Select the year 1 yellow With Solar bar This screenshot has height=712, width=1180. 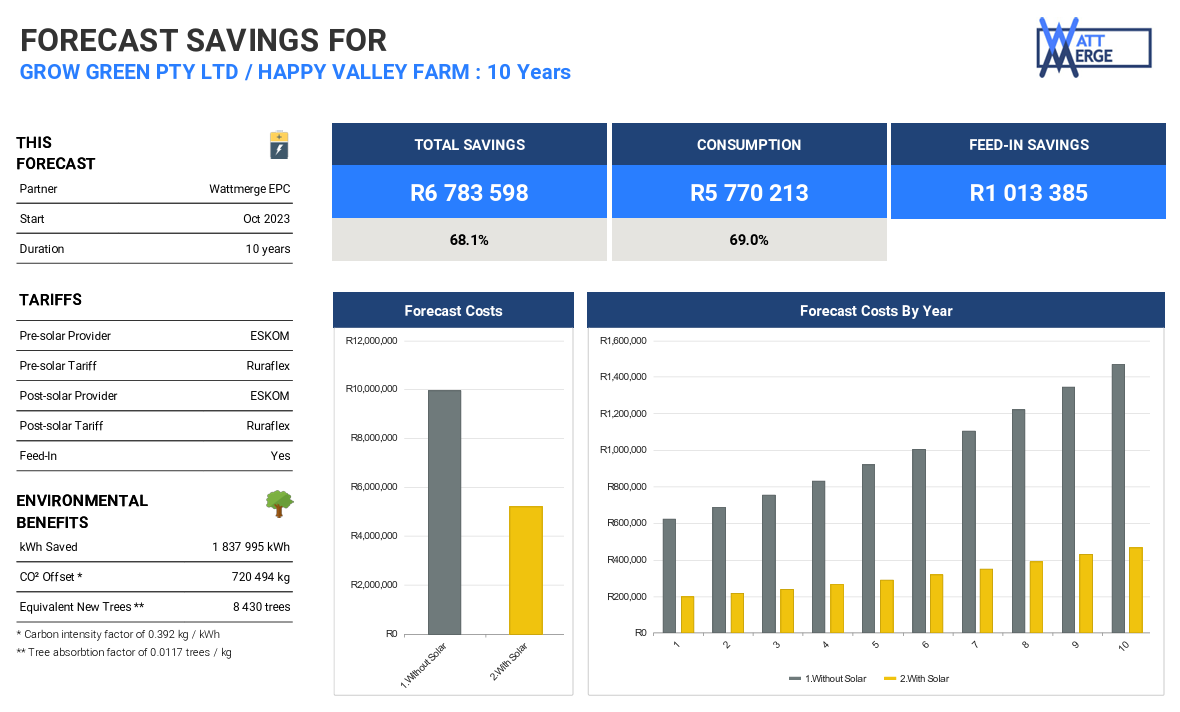tap(687, 615)
